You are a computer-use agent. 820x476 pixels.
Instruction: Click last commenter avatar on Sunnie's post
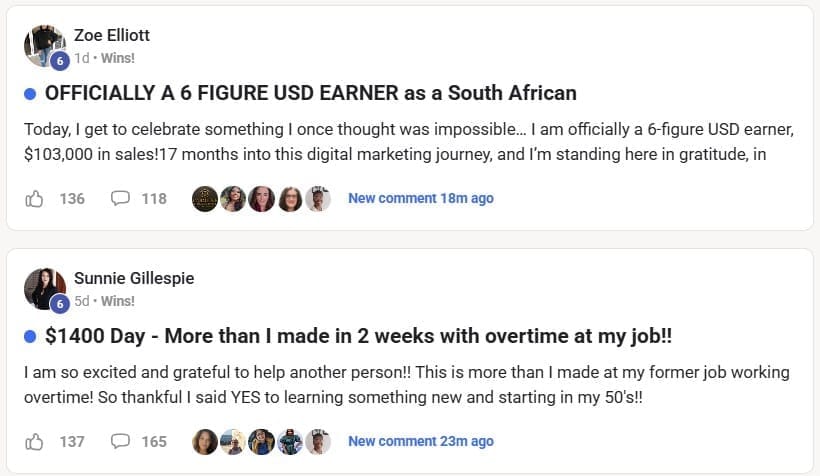coord(318,441)
